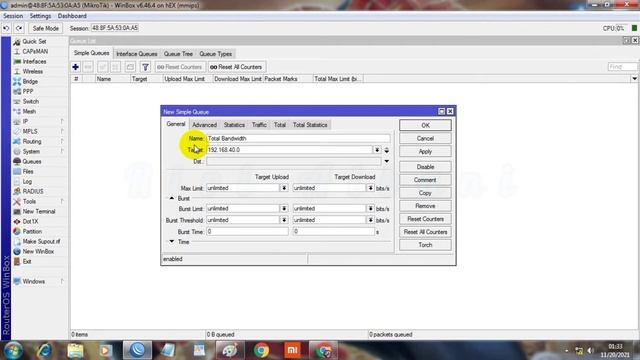Click the Torch button

coord(425,245)
